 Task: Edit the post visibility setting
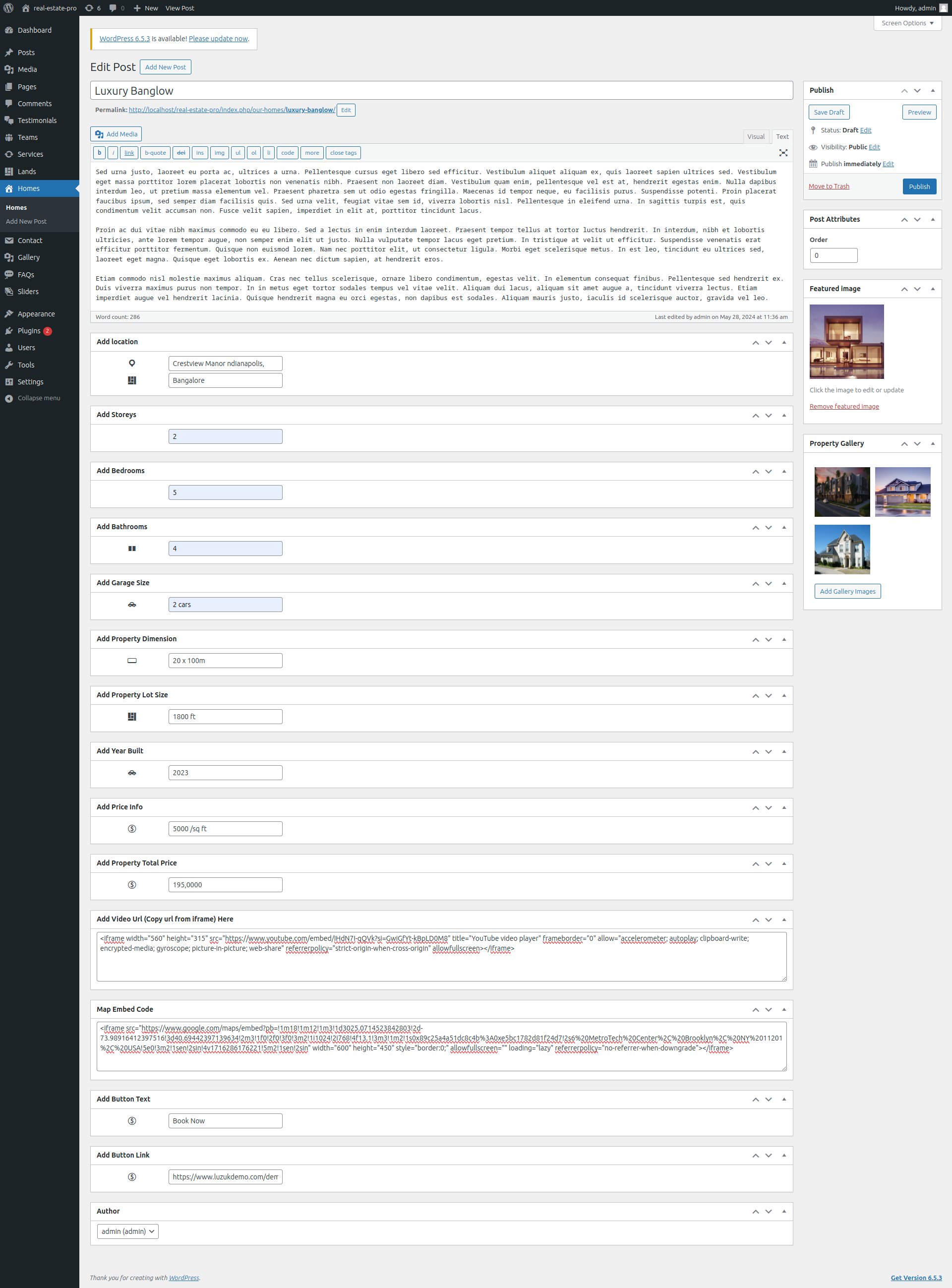click(874, 147)
